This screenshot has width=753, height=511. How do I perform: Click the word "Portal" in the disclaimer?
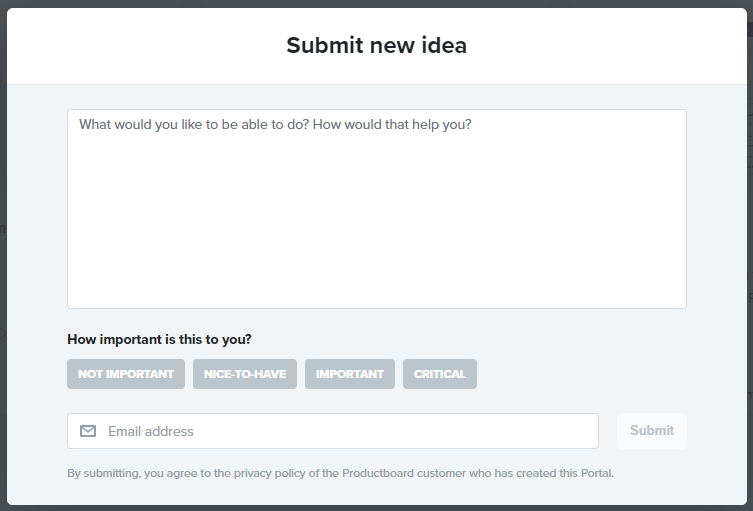point(592,473)
